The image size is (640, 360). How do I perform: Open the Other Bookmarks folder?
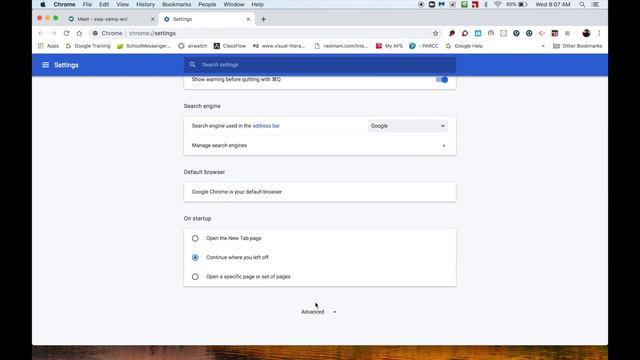[577, 46]
